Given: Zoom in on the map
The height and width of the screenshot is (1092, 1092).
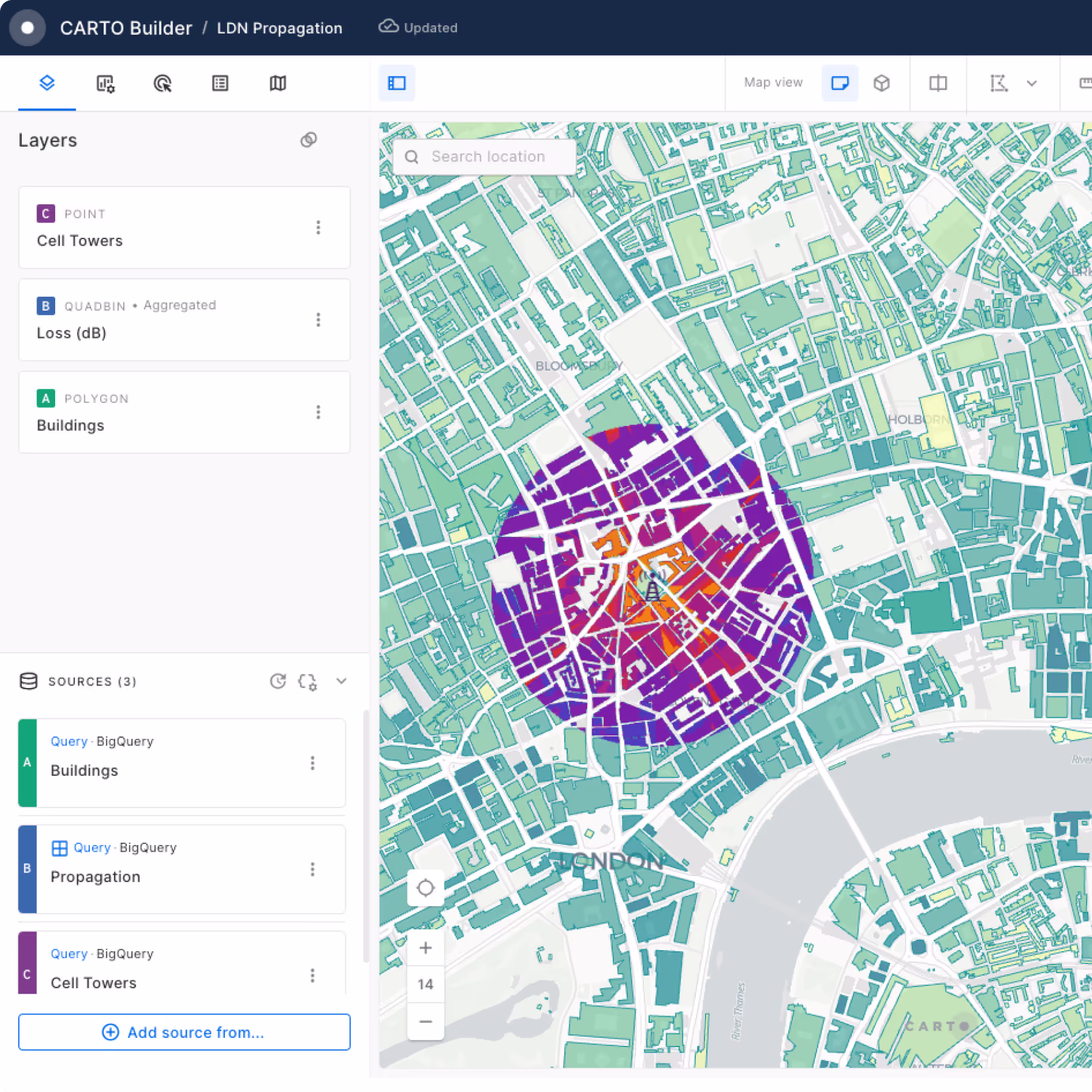Looking at the screenshot, I should pyautogui.click(x=425, y=948).
